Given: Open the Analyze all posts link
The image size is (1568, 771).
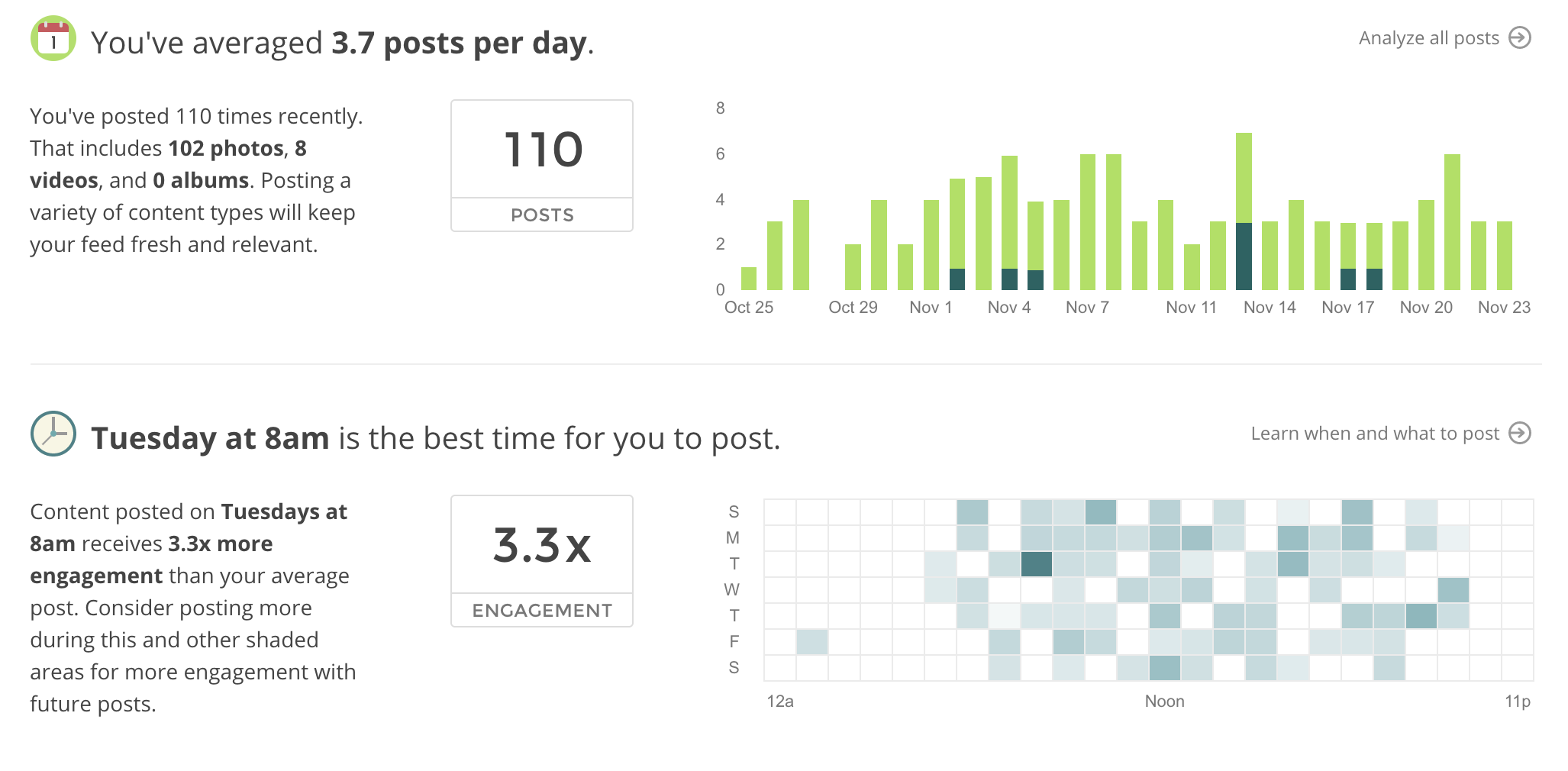Looking at the screenshot, I should 1428,38.
